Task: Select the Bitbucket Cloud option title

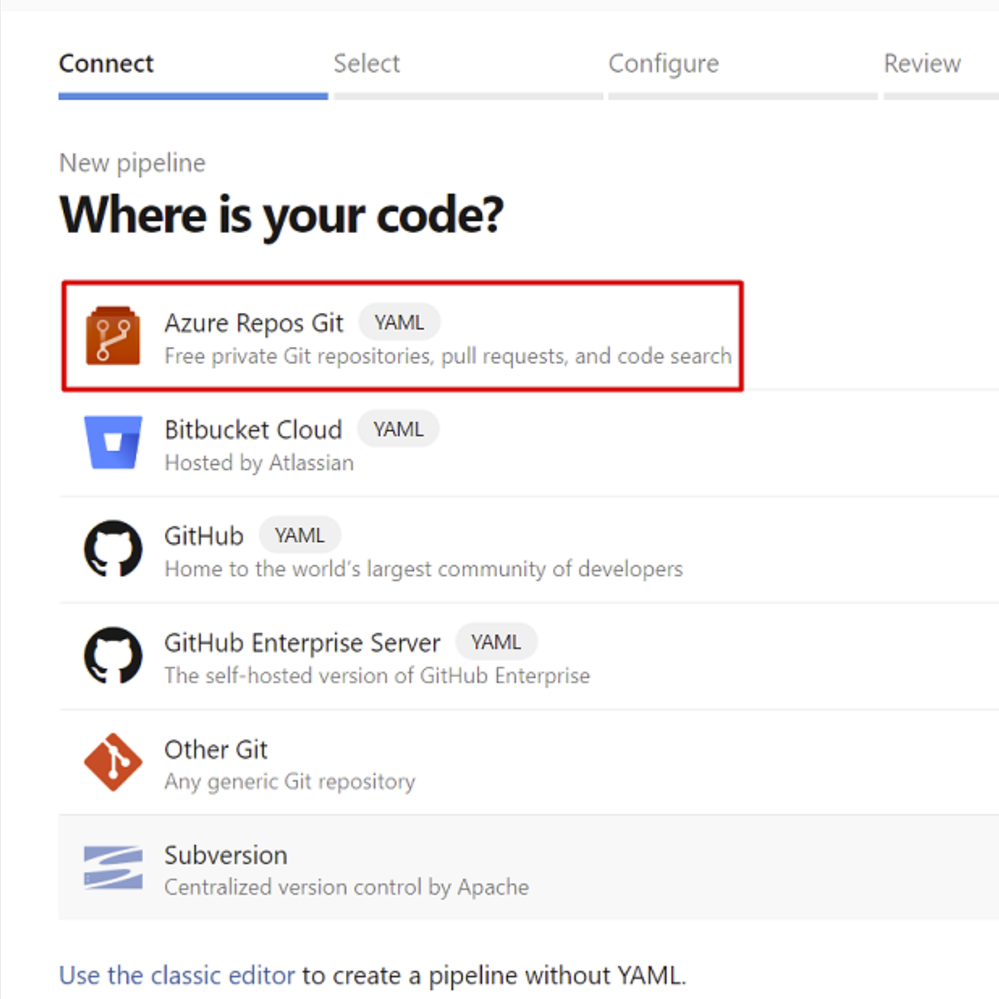Action: click(x=253, y=430)
